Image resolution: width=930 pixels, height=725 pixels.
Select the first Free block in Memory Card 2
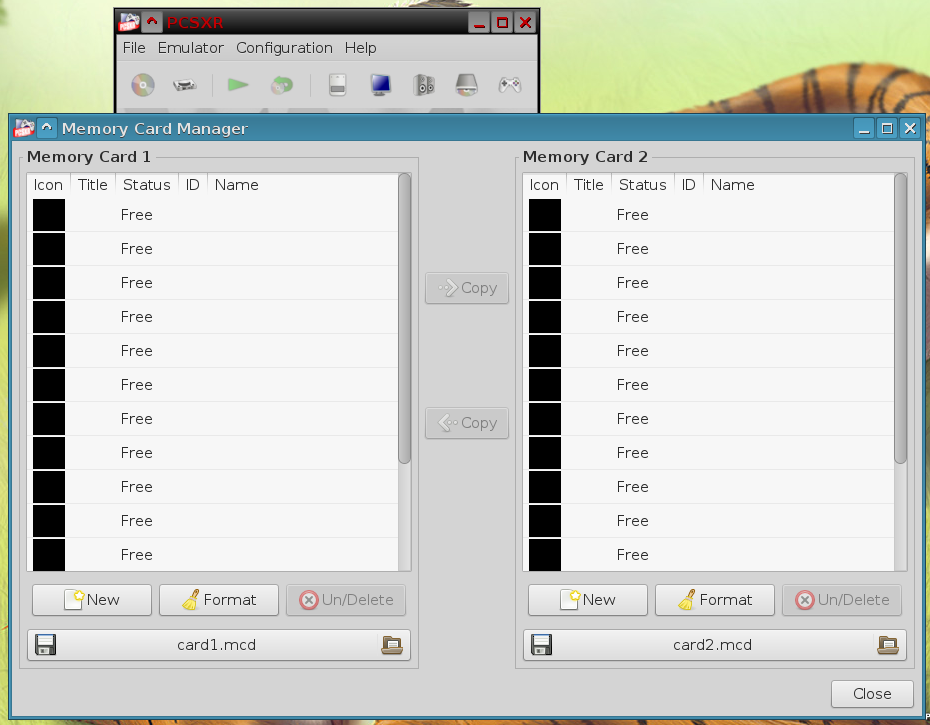point(709,215)
